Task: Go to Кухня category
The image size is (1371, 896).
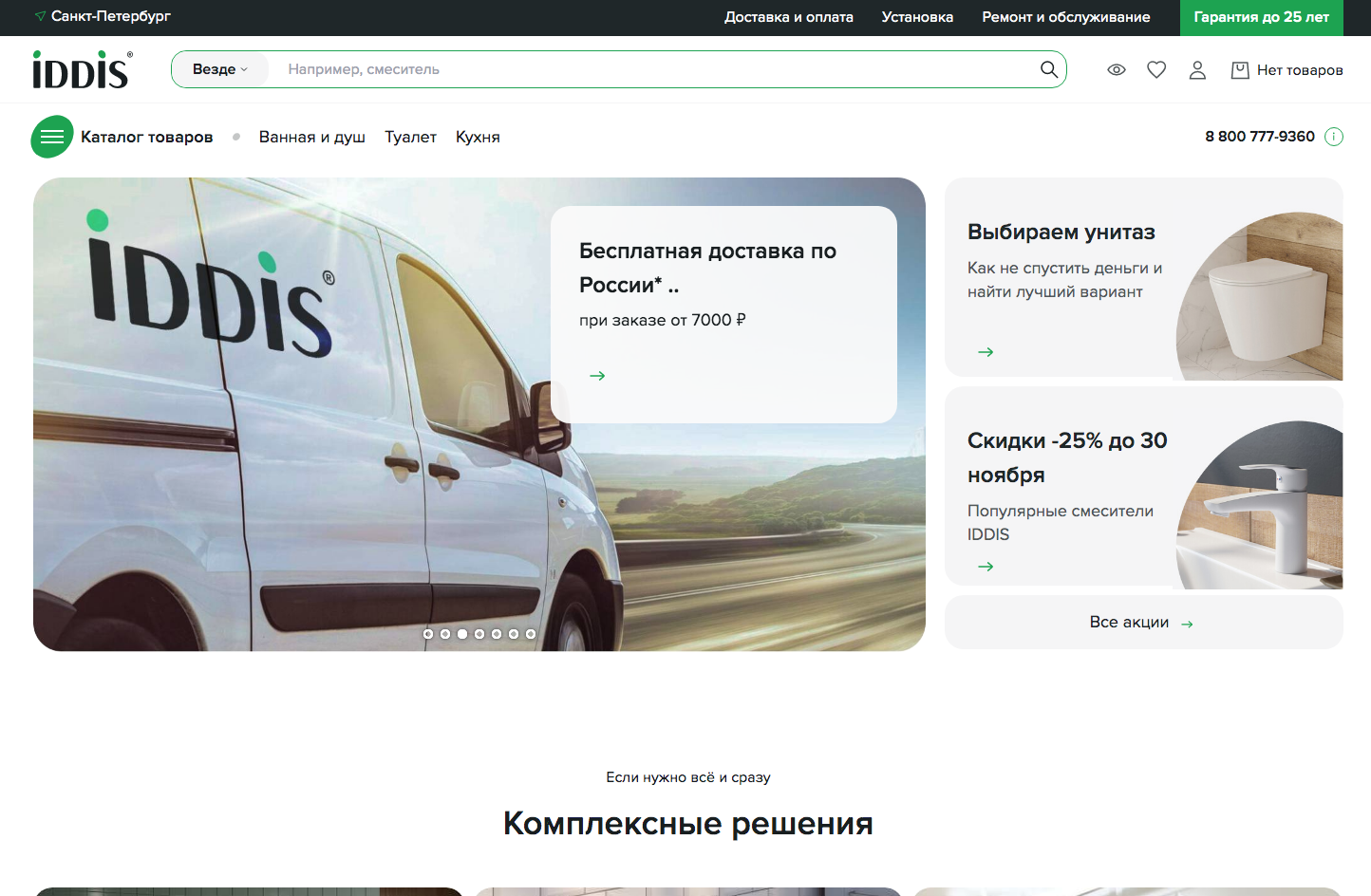Action: tap(478, 137)
